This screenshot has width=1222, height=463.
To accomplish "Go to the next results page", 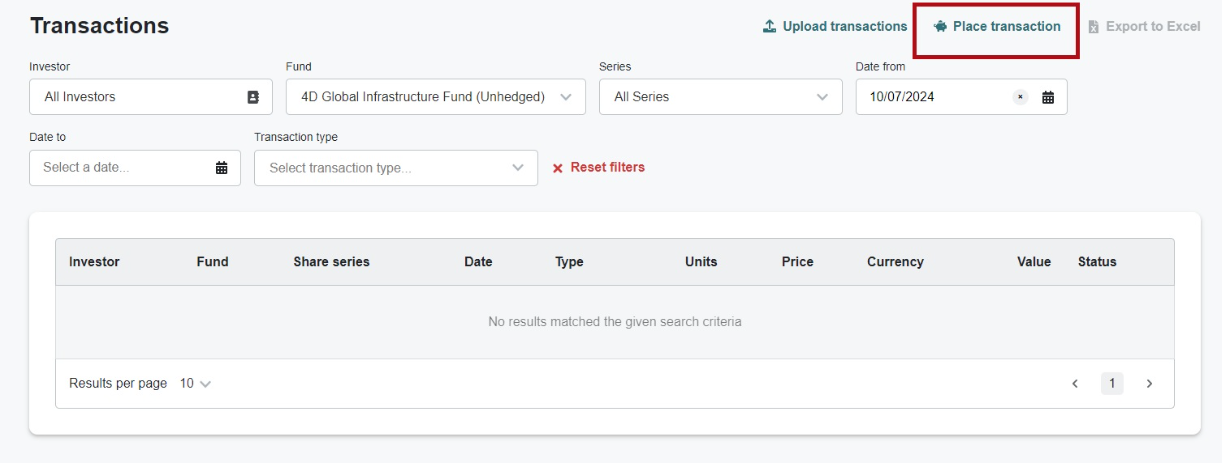I will (1149, 384).
